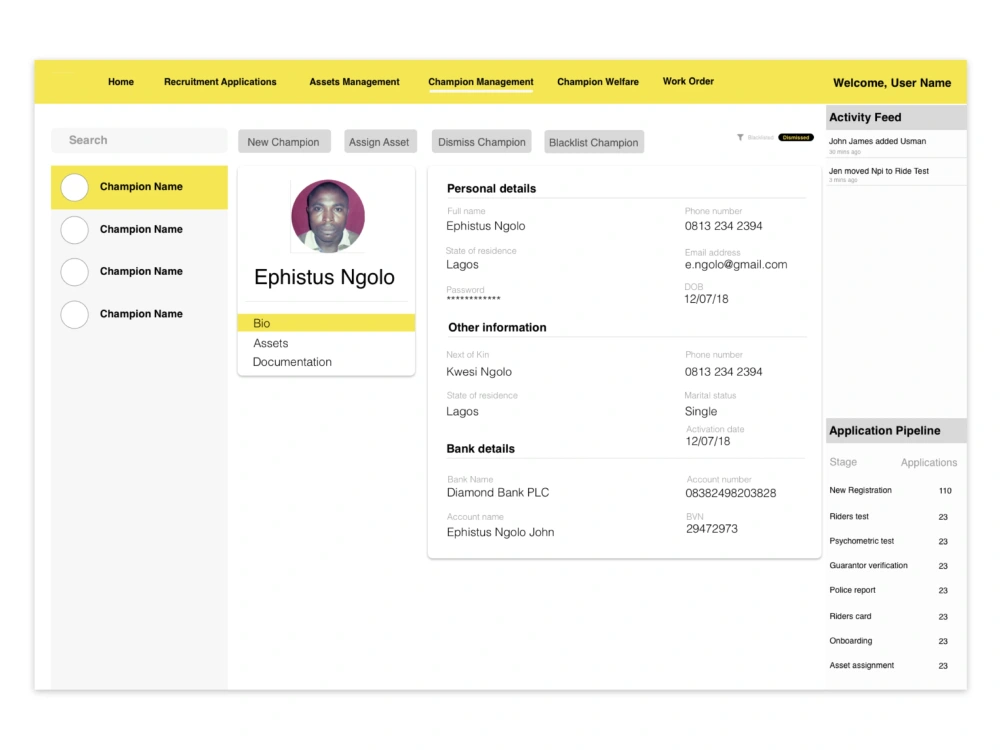
Task: Select the Riders test pipeline stage
Action: [x=849, y=516]
